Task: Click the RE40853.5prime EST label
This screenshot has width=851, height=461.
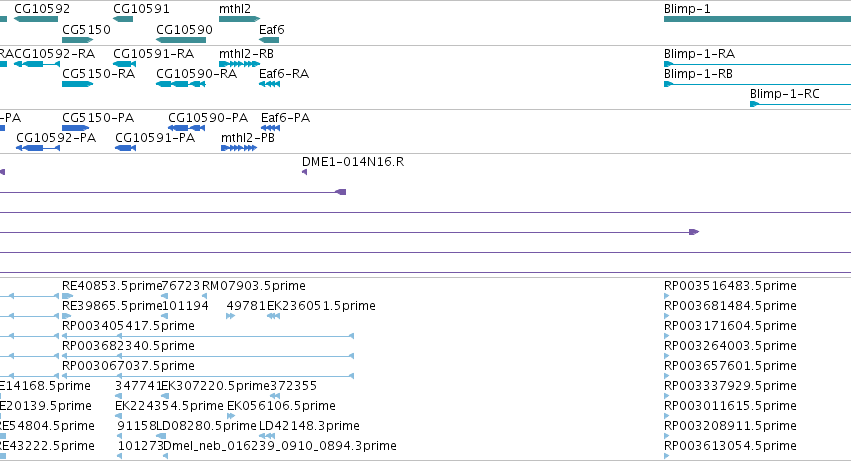Action: pyautogui.click(x=112, y=286)
